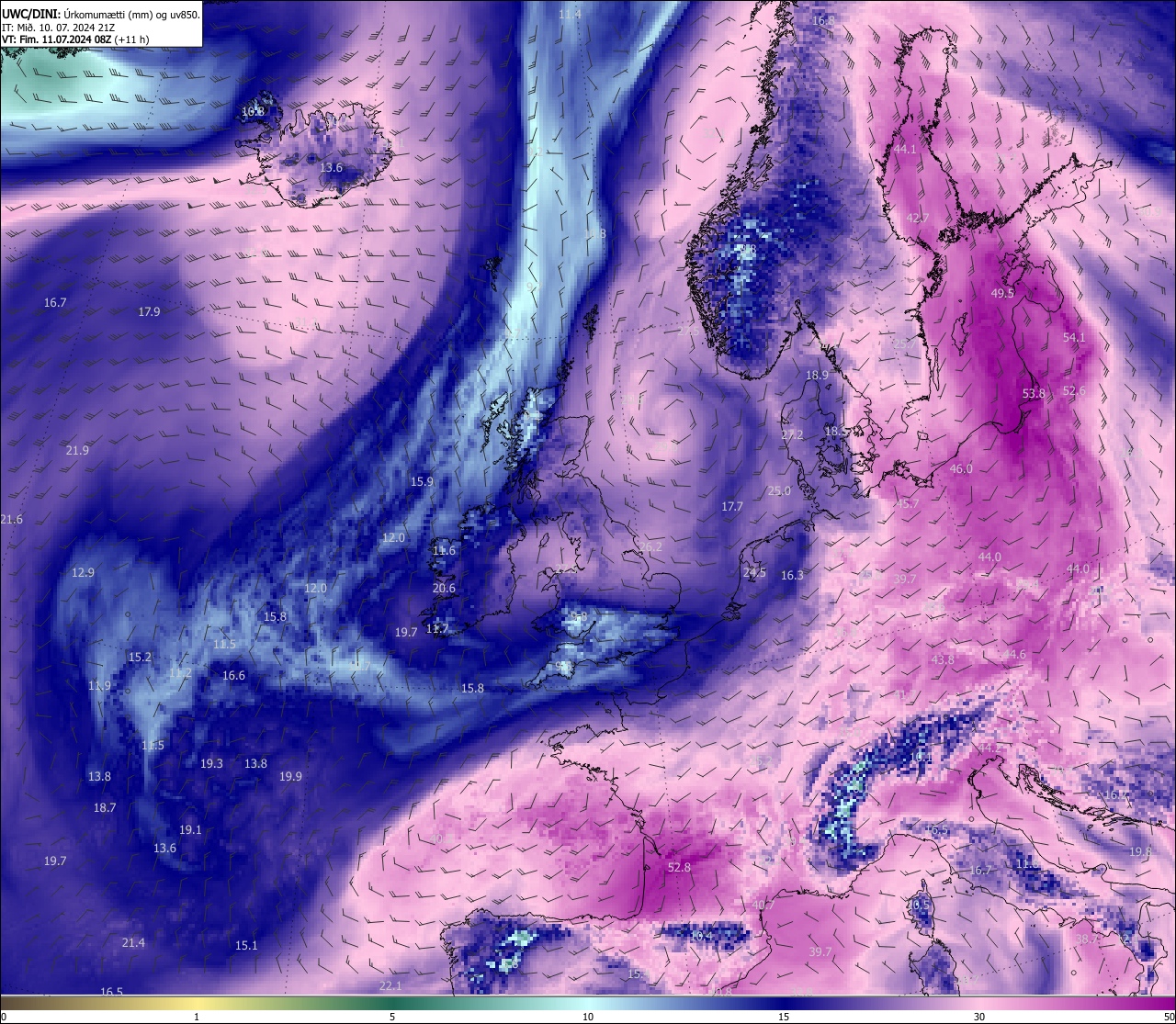Click the 42.7 value label

tap(918, 218)
